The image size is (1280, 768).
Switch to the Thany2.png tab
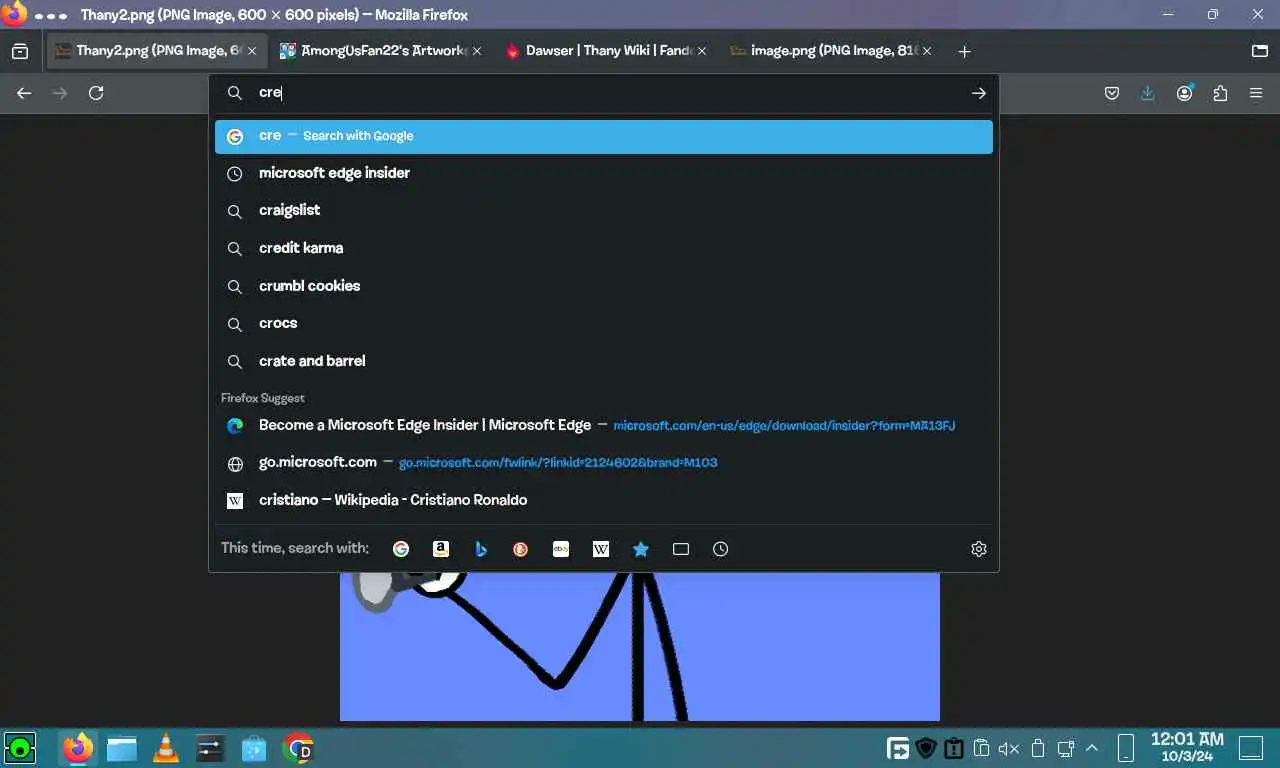pyautogui.click(x=157, y=51)
